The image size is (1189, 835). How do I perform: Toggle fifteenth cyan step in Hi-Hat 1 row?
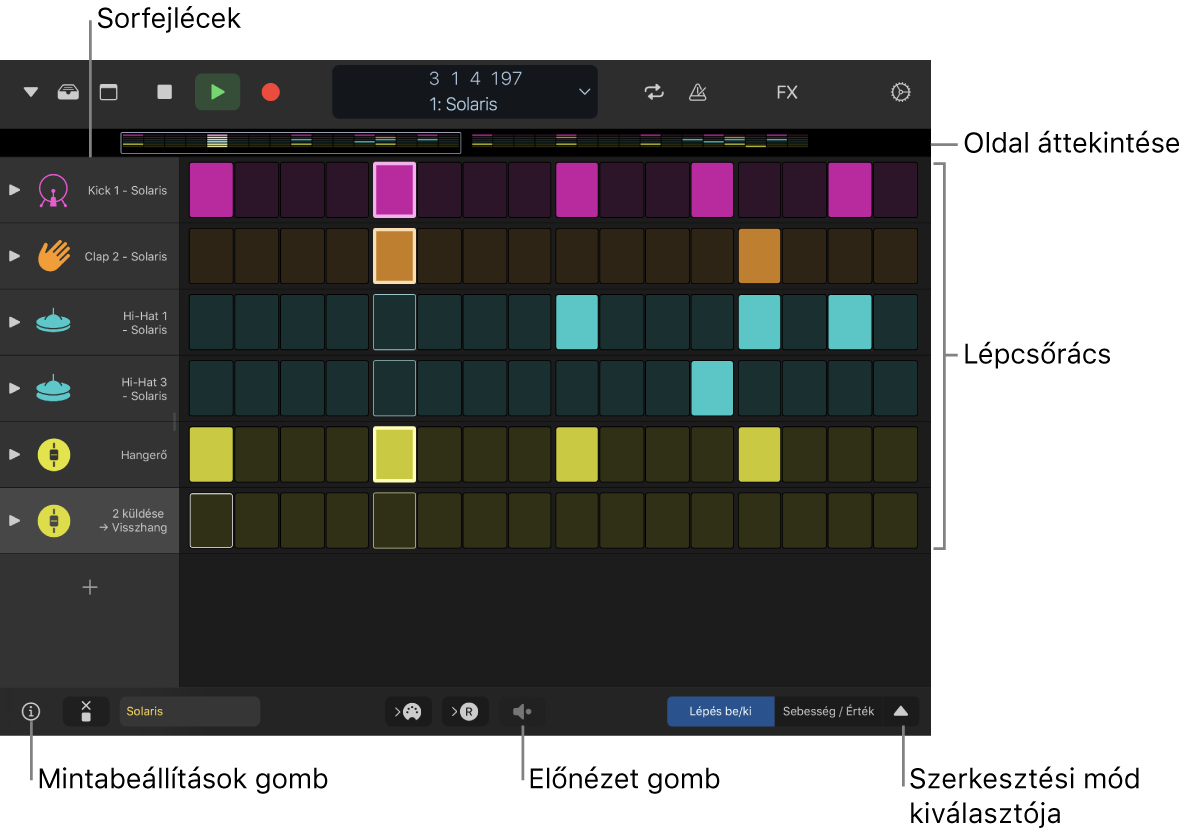[849, 322]
